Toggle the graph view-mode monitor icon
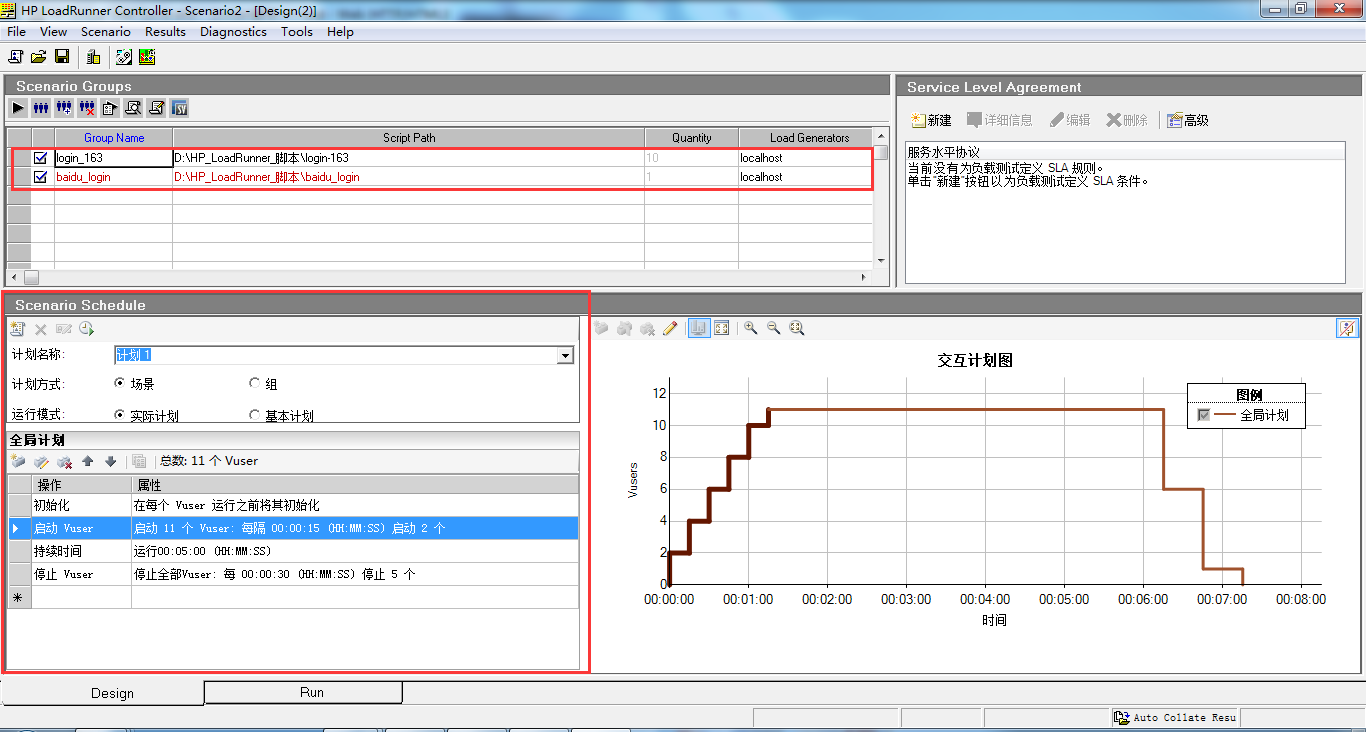 pos(699,328)
